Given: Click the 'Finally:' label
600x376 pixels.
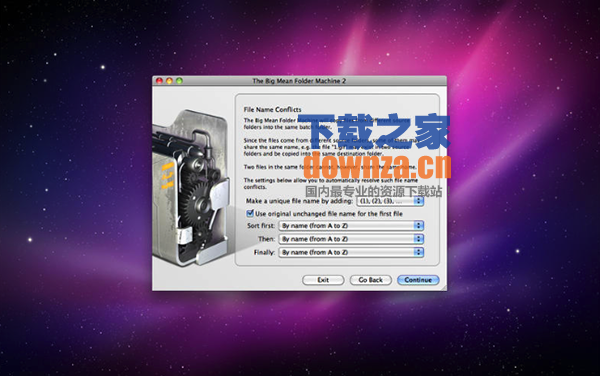Looking at the screenshot, I should [264, 252].
